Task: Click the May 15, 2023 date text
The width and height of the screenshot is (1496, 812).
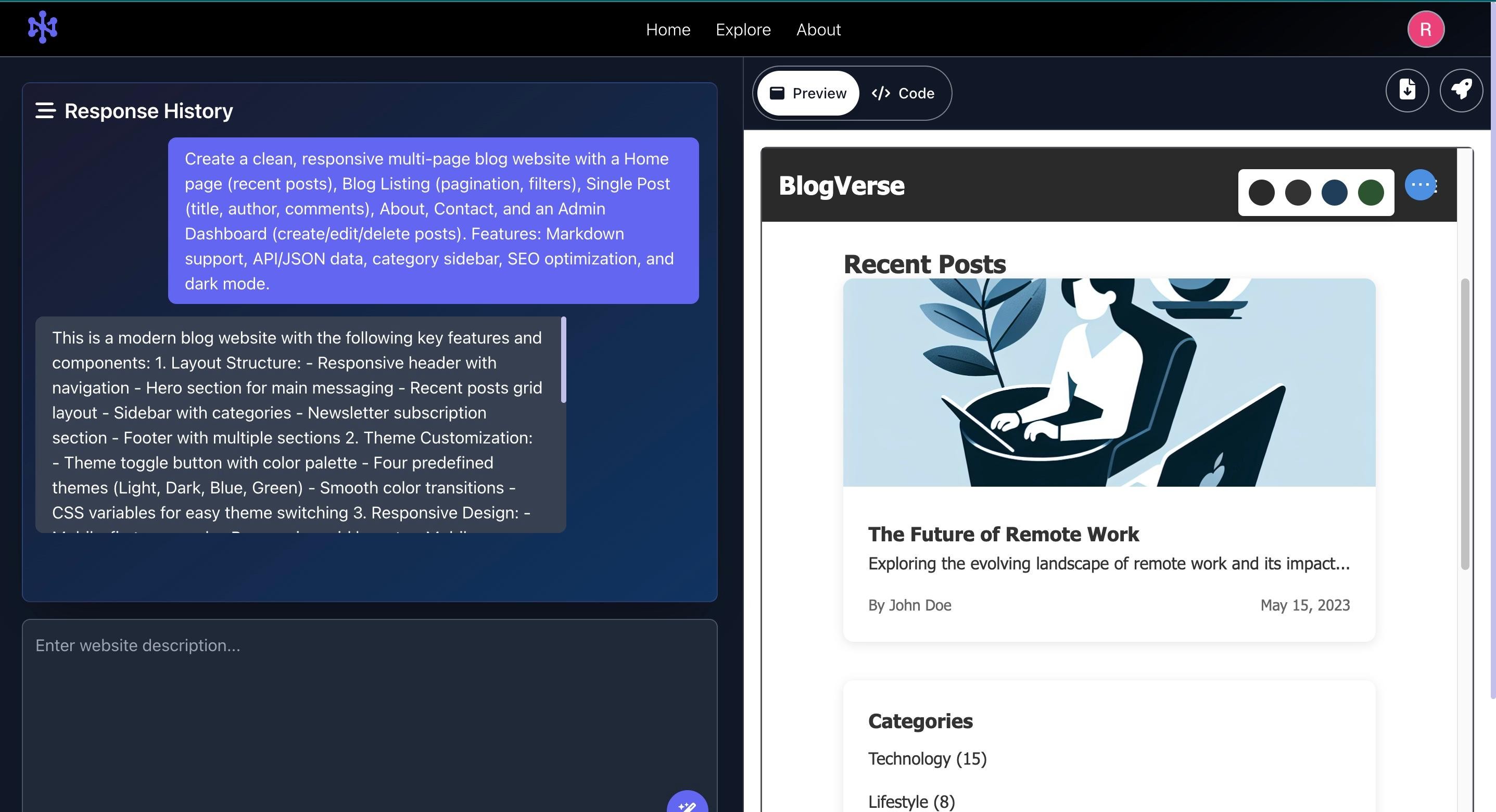Action: (x=1304, y=605)
